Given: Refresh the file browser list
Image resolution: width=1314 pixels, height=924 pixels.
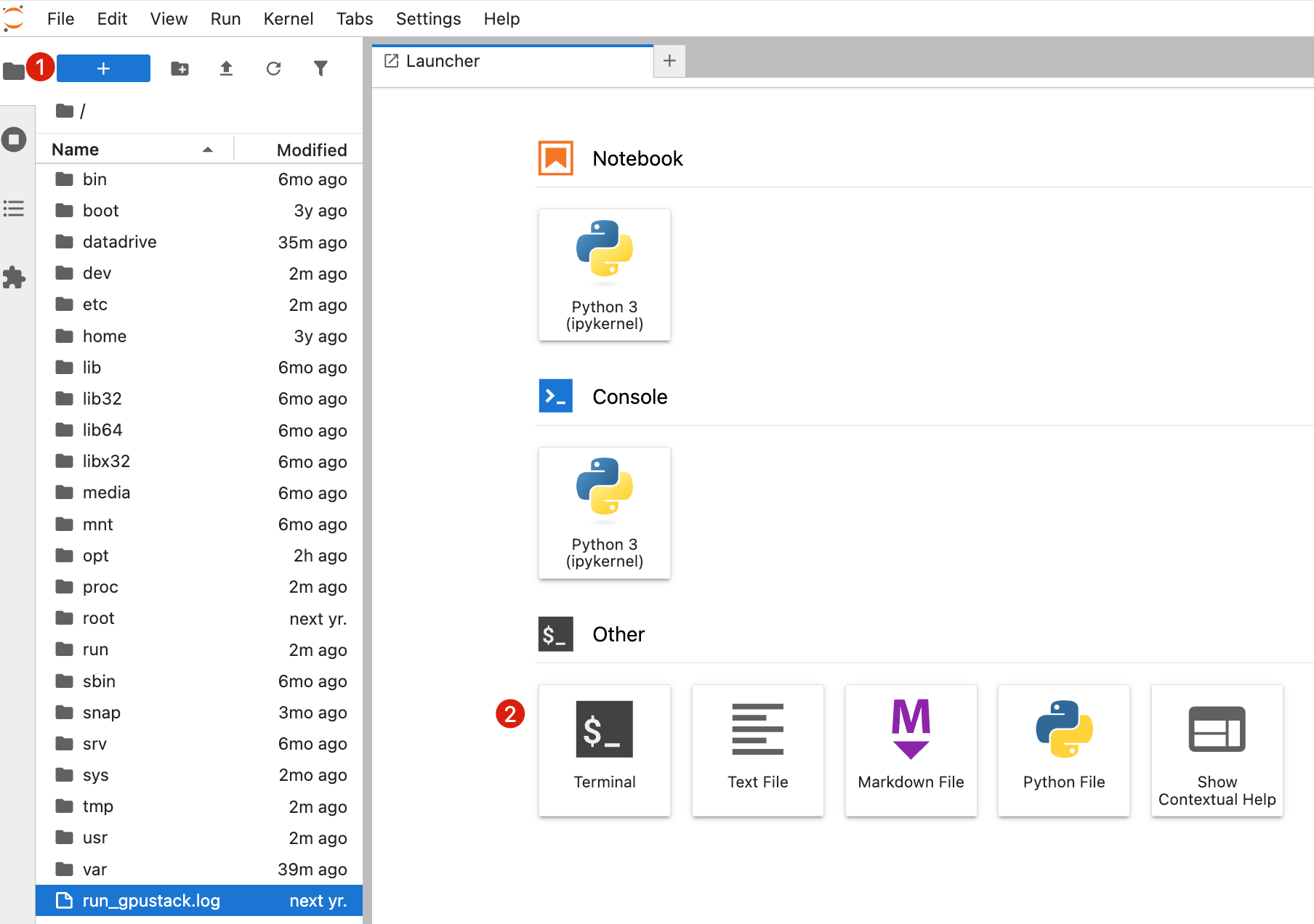Looking at the screenshot, I should tap(273, 68).
